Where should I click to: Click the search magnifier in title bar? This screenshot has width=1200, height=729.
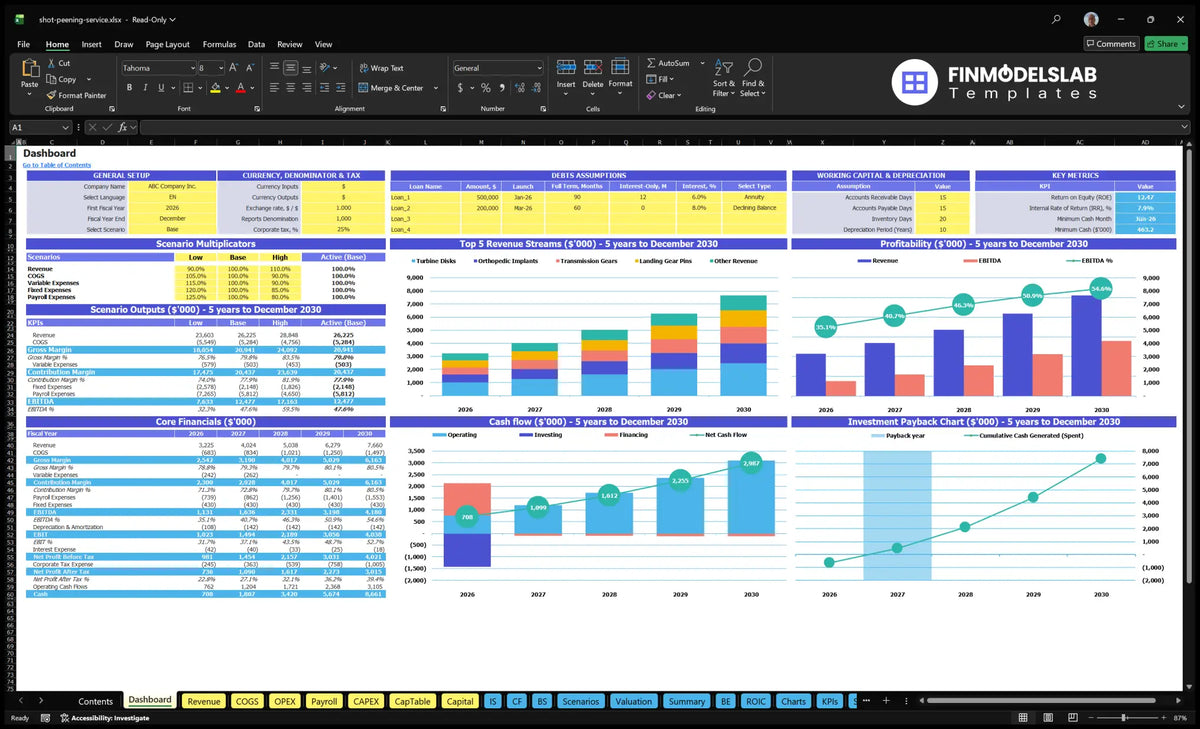click(x=1057, y=19)
